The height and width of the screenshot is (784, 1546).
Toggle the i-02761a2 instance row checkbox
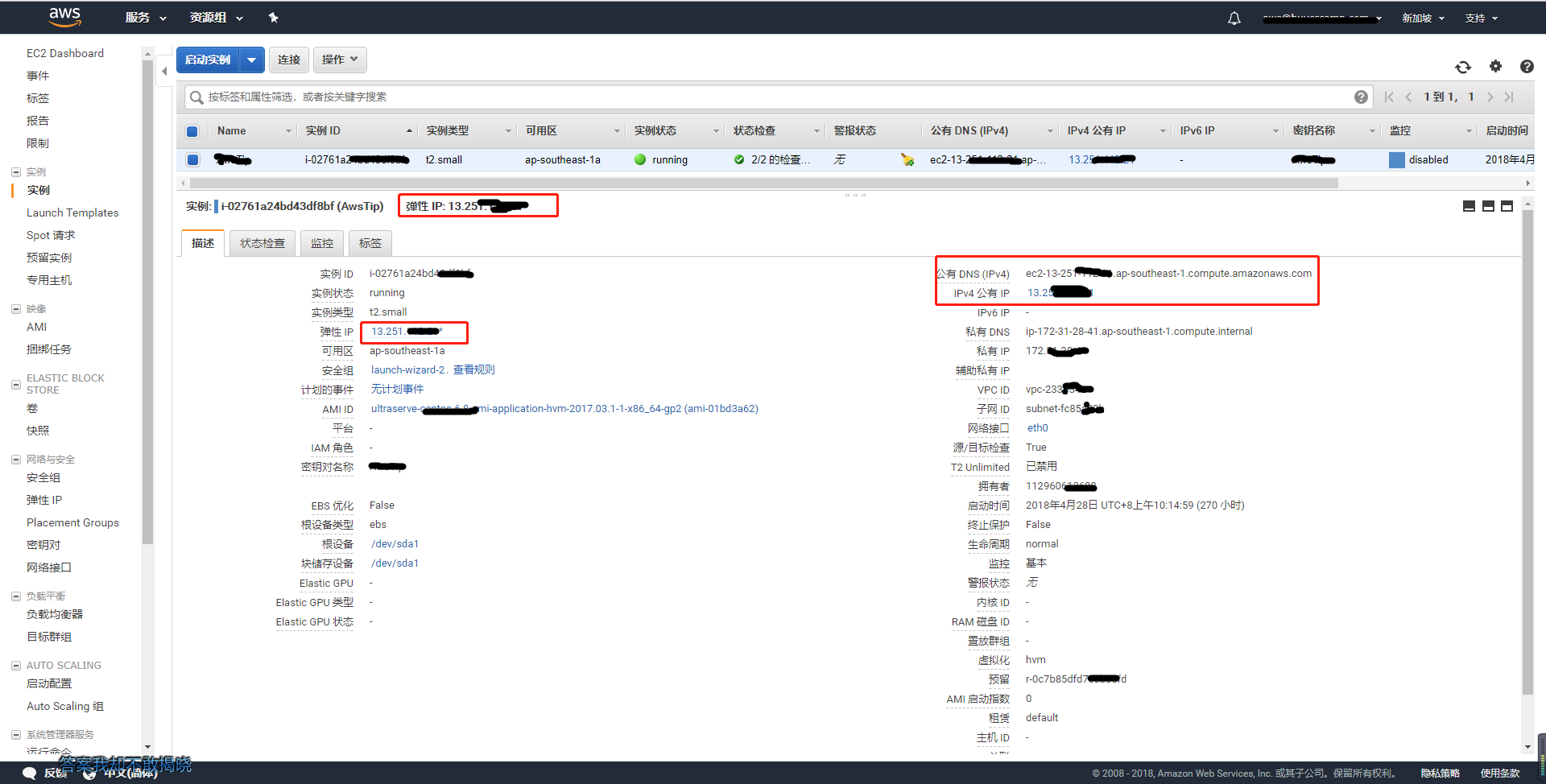[192, 159]
